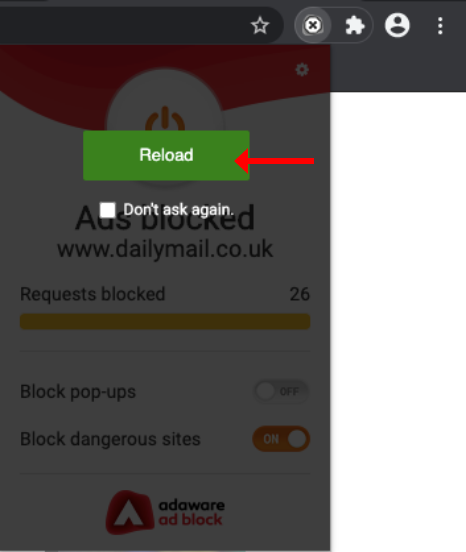466x552 pixels.
Task: Open the ad block settings gear
Action: (x=302, y=70)
